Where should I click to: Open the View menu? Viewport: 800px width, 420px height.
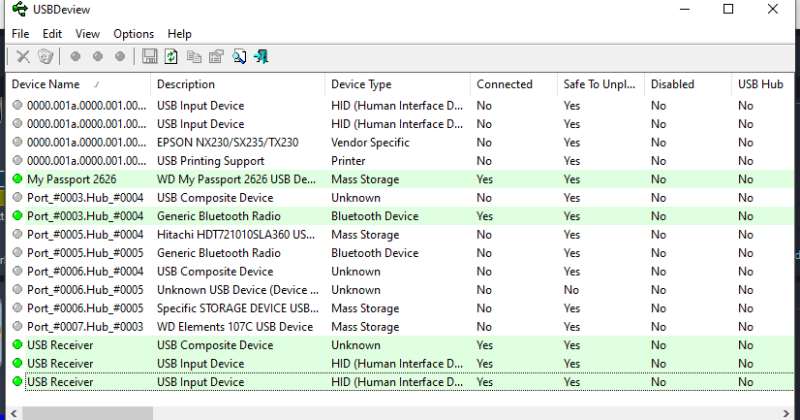coord(87,34)
